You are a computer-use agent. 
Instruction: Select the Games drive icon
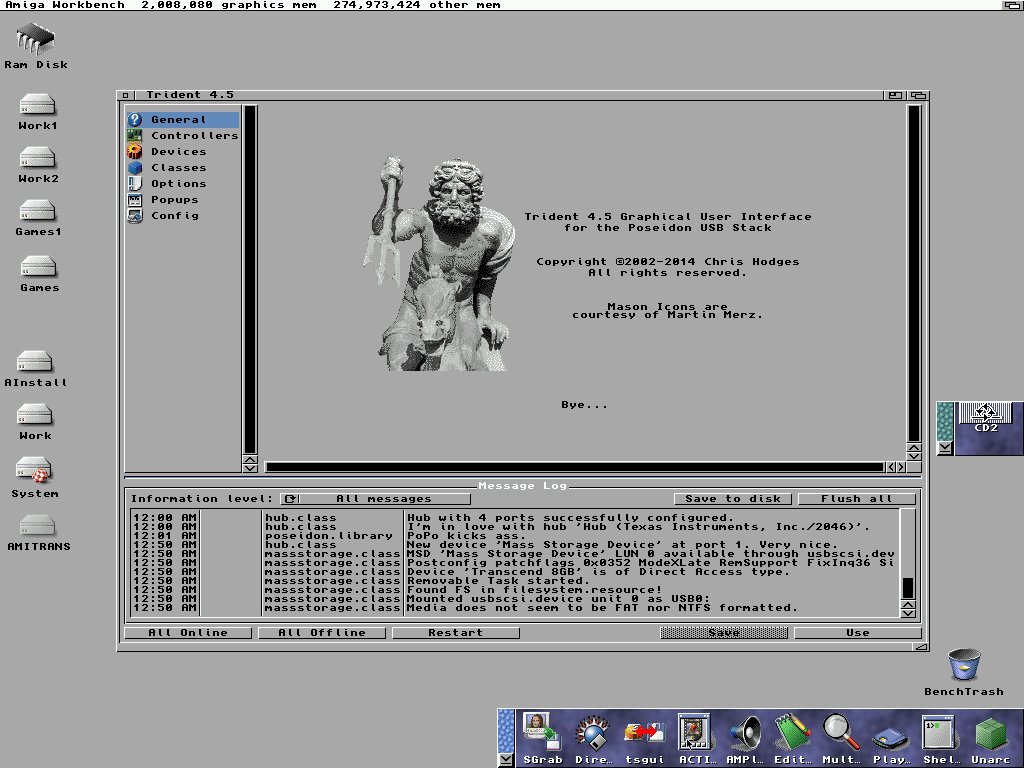tap(39, 274)
